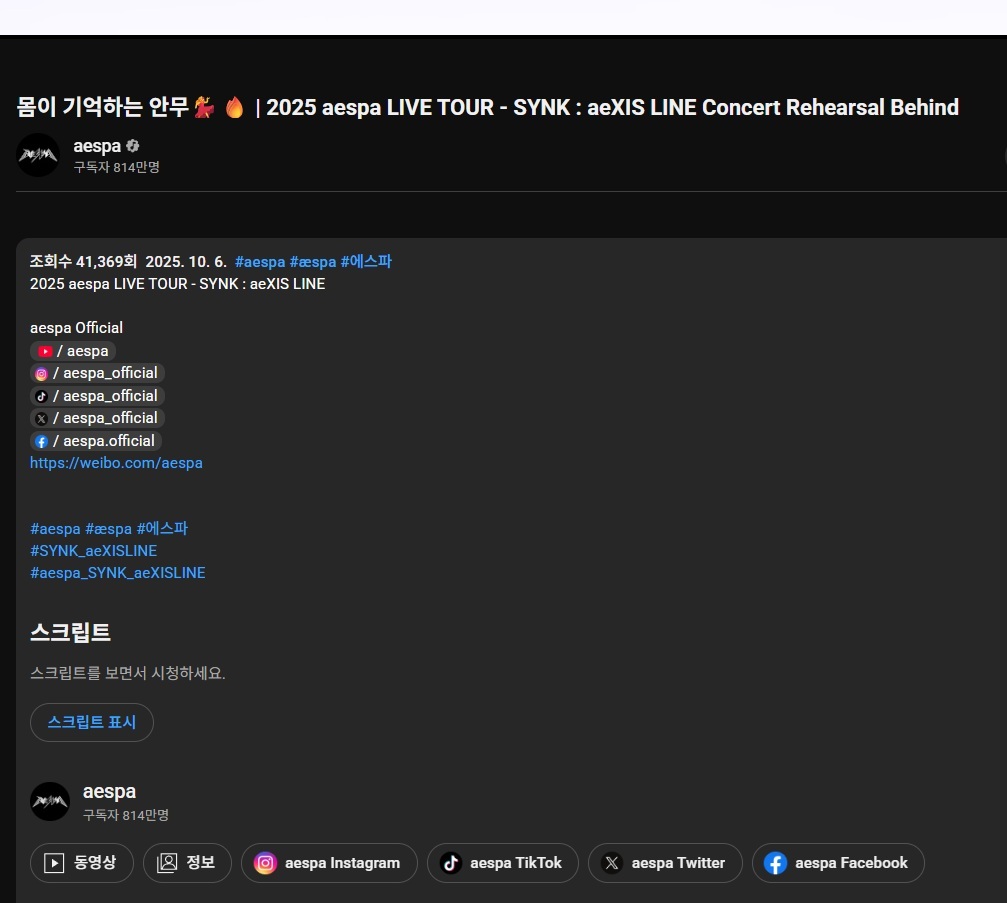Click the aespa Instagram button

click(x=329, y=863)
